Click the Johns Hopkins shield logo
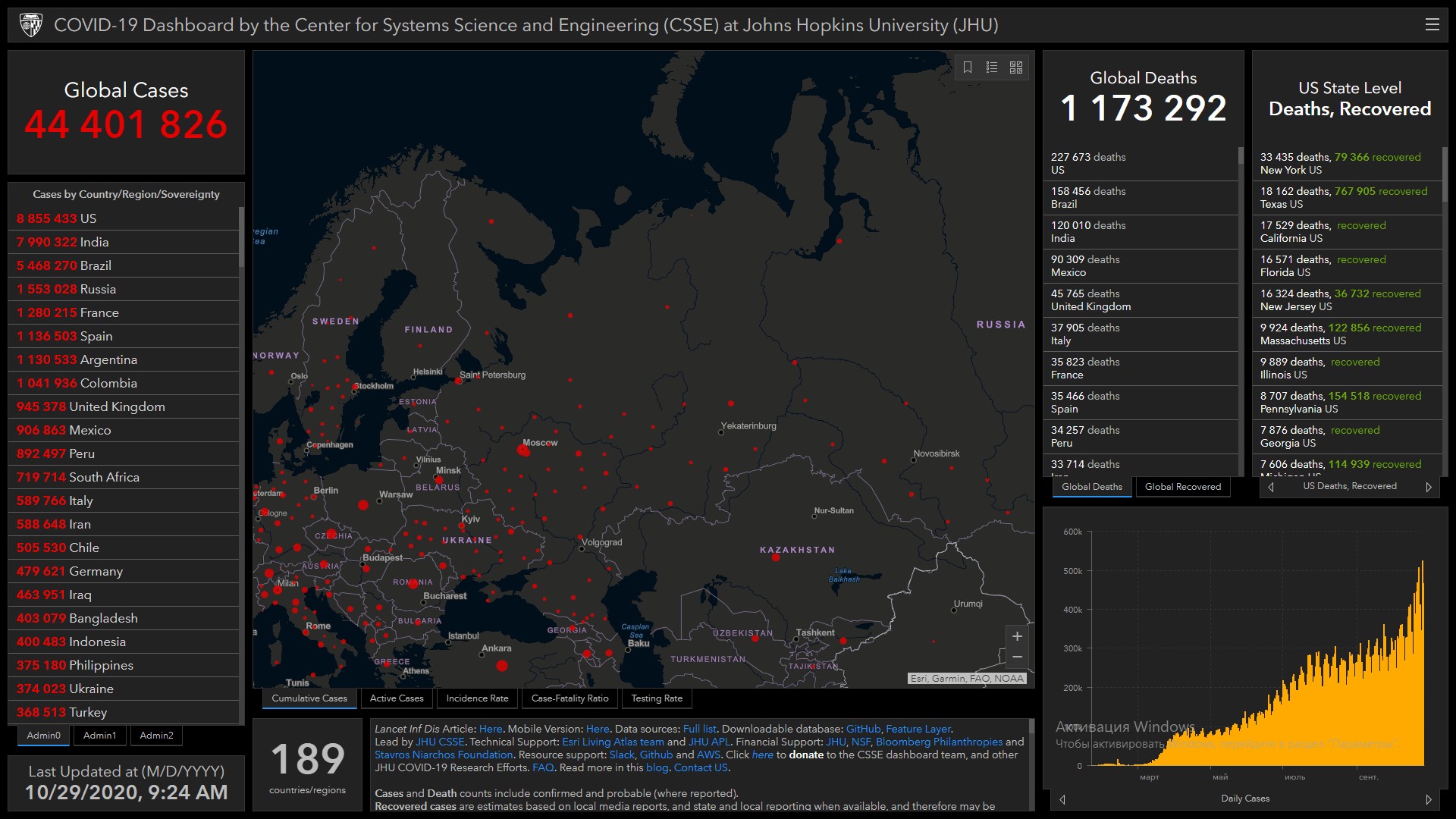The height and width of the screenshot is (819, 1456). point(31,25)
